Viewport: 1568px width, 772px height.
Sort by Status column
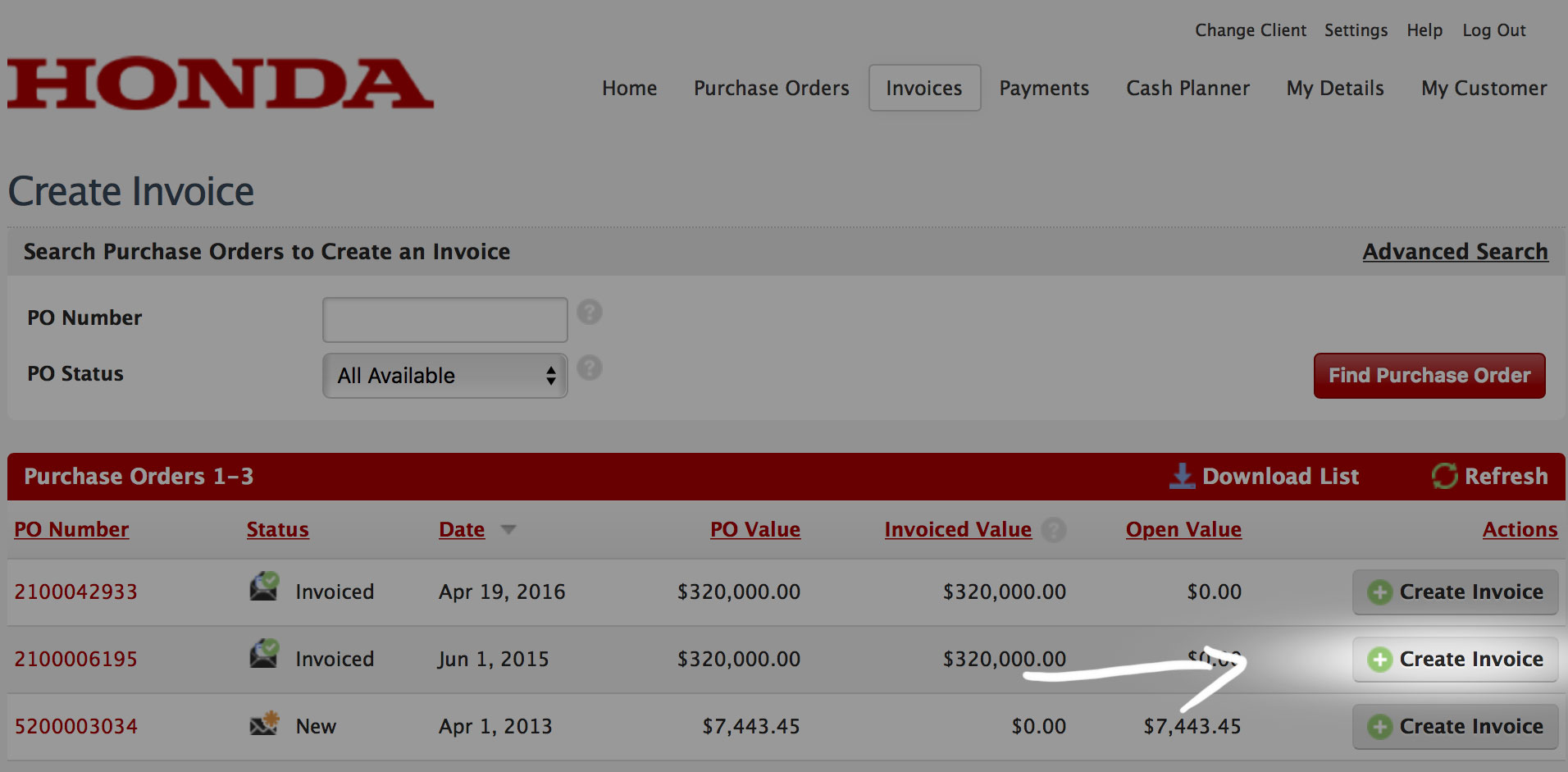pyautogui.click(x=278, y=530)
